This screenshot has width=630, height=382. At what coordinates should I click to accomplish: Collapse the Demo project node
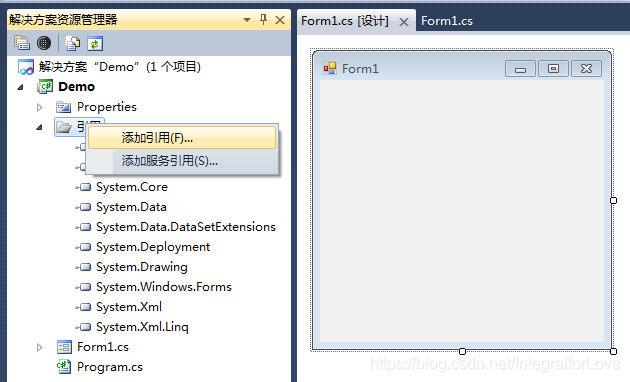(x=20, y=87)
